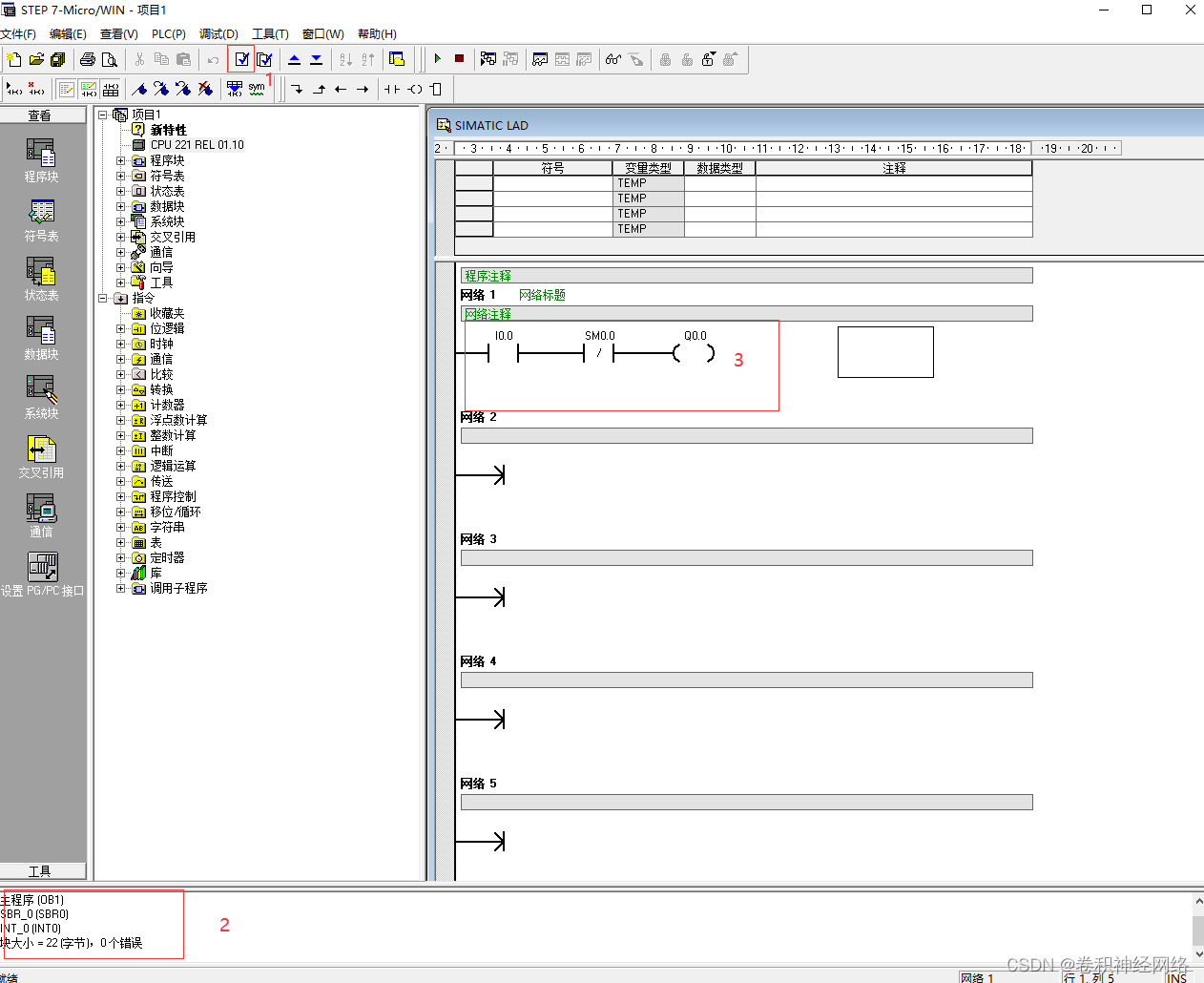Click the glasses single-read icon
The height and width of the screenshot is (983, 1204).
613,59
